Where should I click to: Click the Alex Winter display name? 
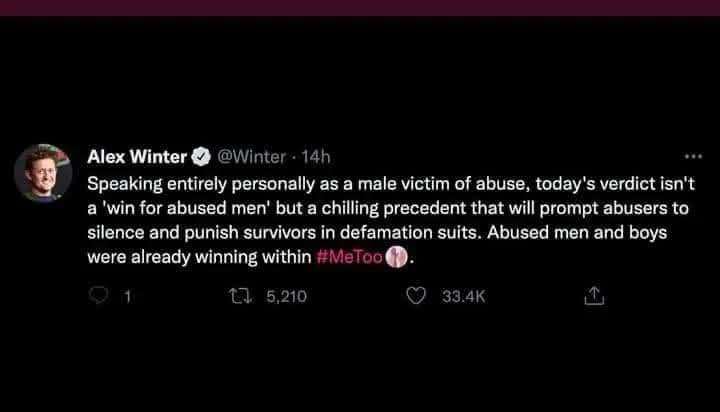click(x=137, y=156)
